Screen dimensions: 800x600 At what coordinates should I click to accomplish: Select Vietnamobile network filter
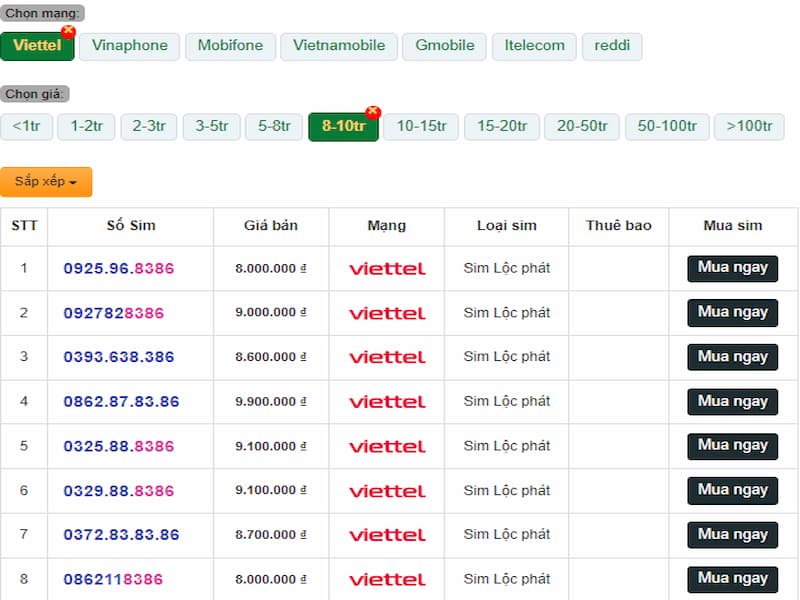coord(339,46)
